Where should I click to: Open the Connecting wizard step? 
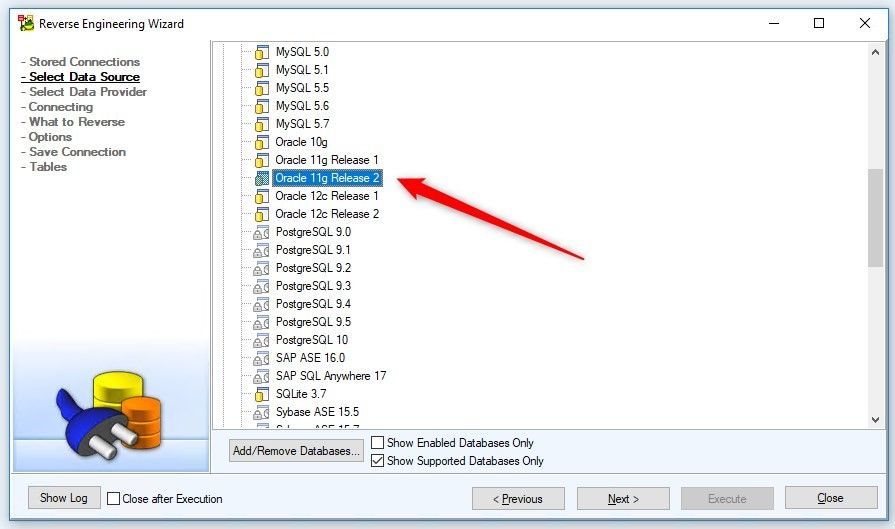point(61,107)
